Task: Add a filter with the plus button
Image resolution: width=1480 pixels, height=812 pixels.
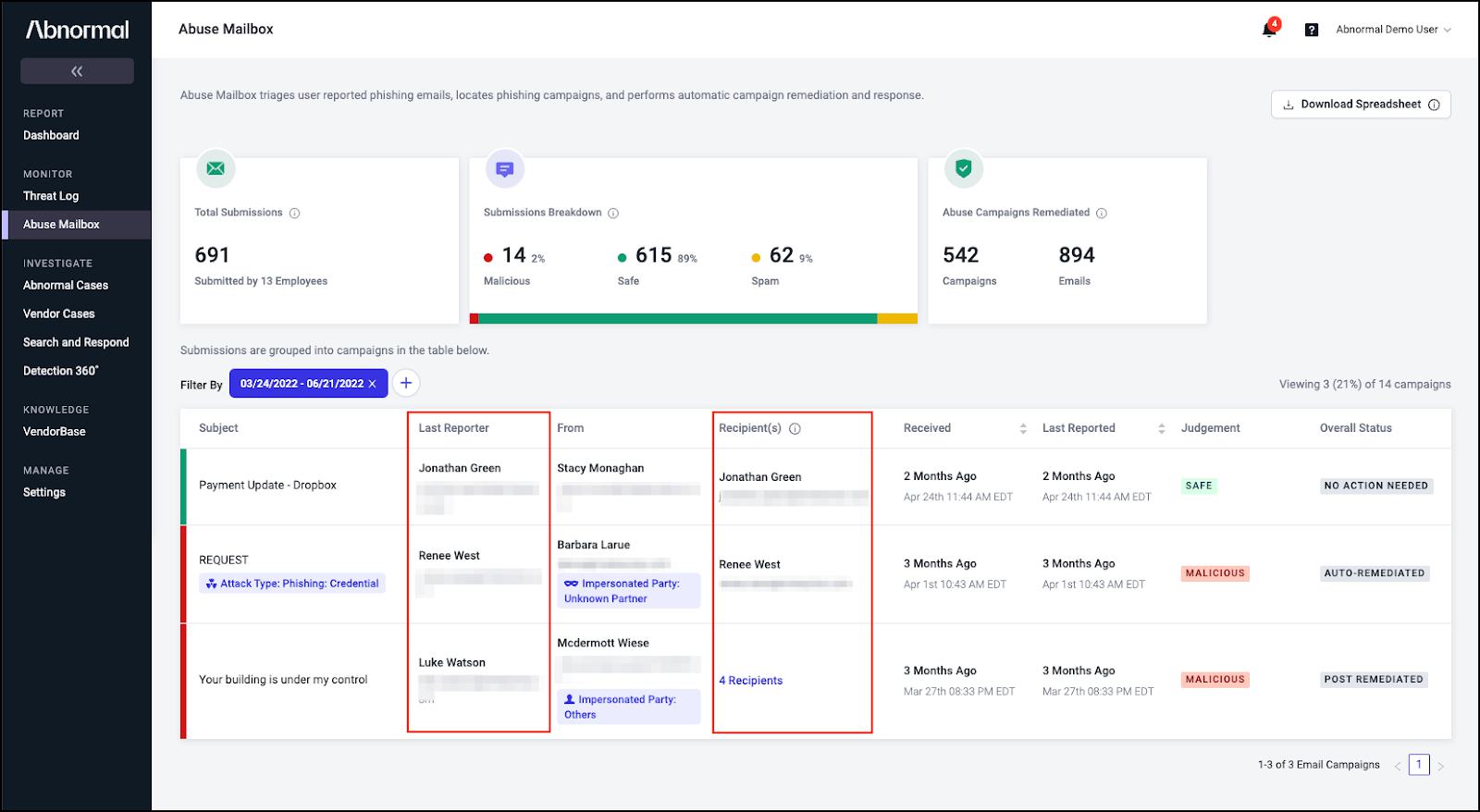Action: click(x=406, y=383)
